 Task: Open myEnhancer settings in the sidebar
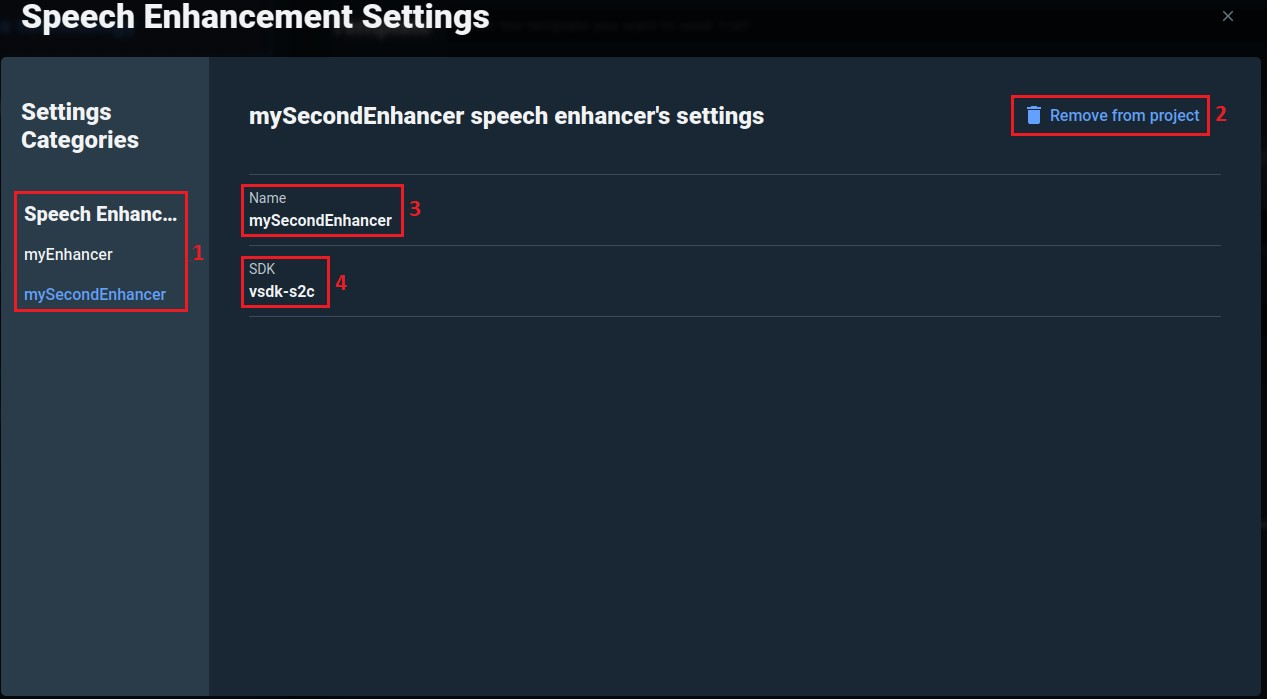coord(68,254)
